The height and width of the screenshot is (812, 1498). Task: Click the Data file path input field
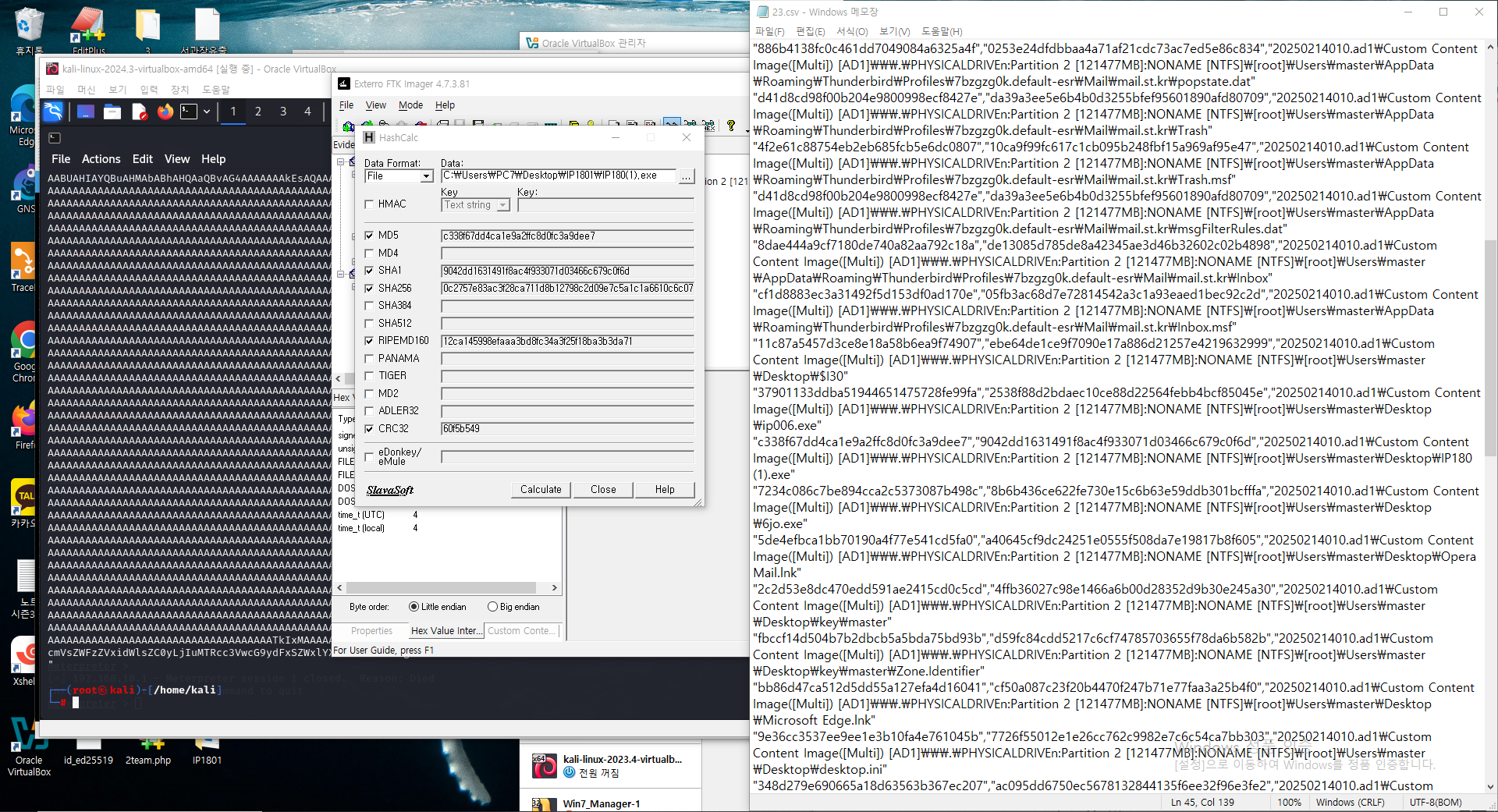click(x=559, y=176)
